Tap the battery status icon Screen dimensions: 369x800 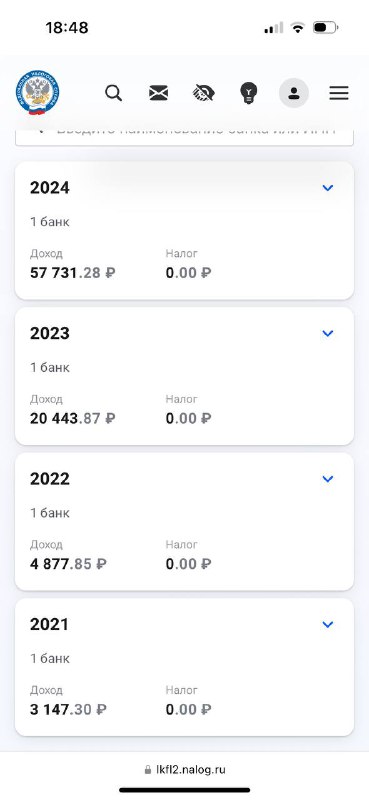(x=326, y=28)
